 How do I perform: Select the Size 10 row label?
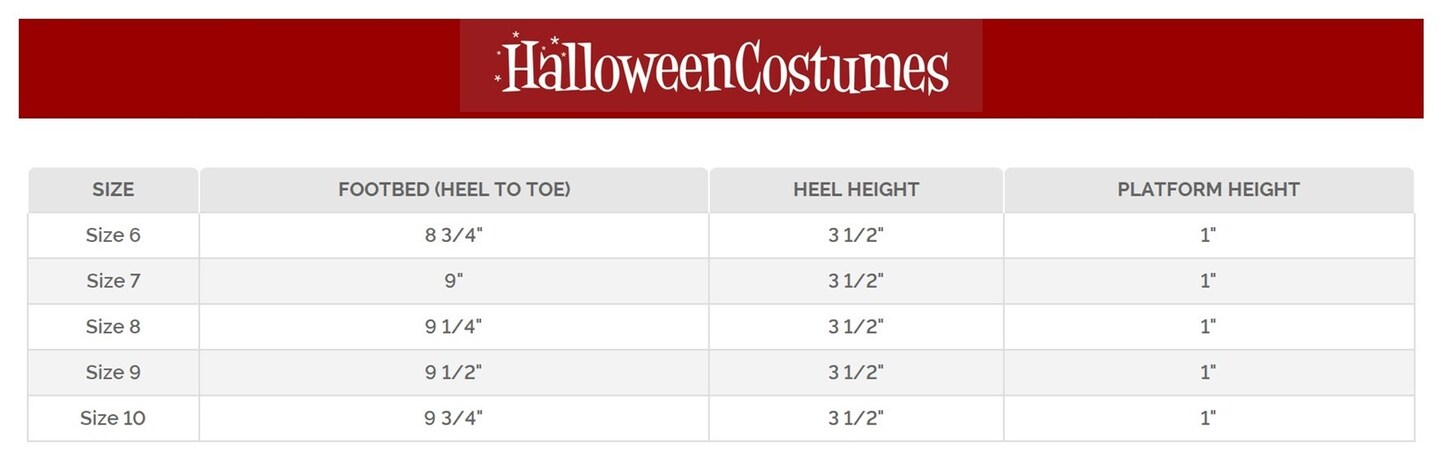click(113, 418)
